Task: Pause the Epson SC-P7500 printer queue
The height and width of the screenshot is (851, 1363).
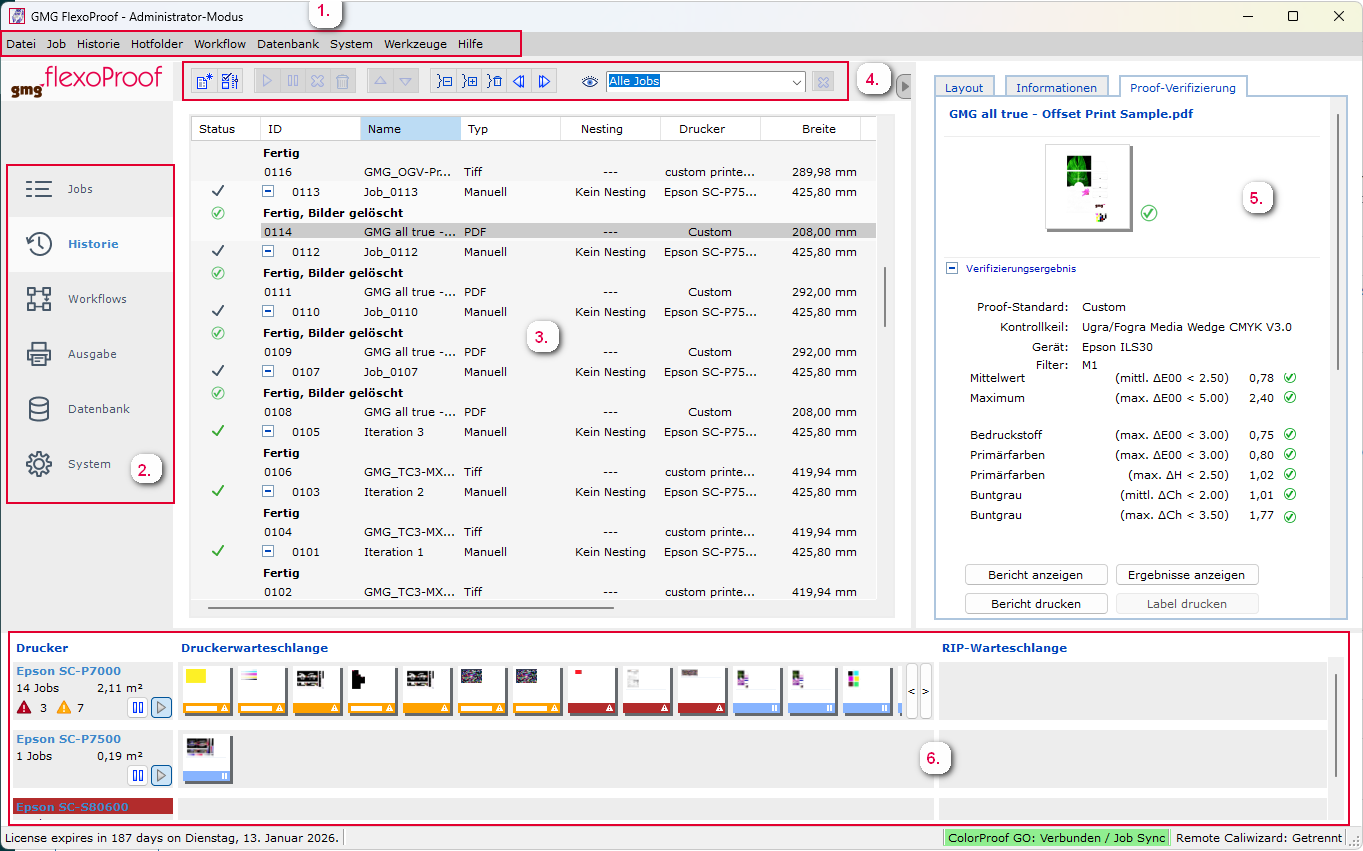Action: [x=138, y=775]
